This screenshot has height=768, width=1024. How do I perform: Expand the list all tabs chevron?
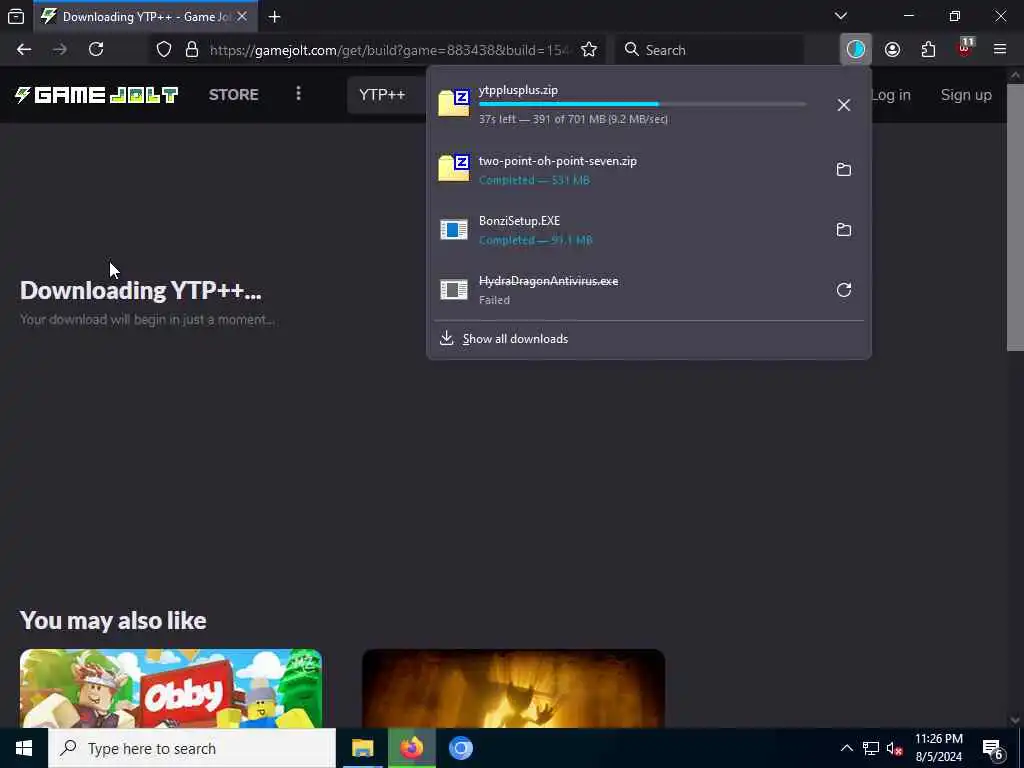click(x=841, y=16)
